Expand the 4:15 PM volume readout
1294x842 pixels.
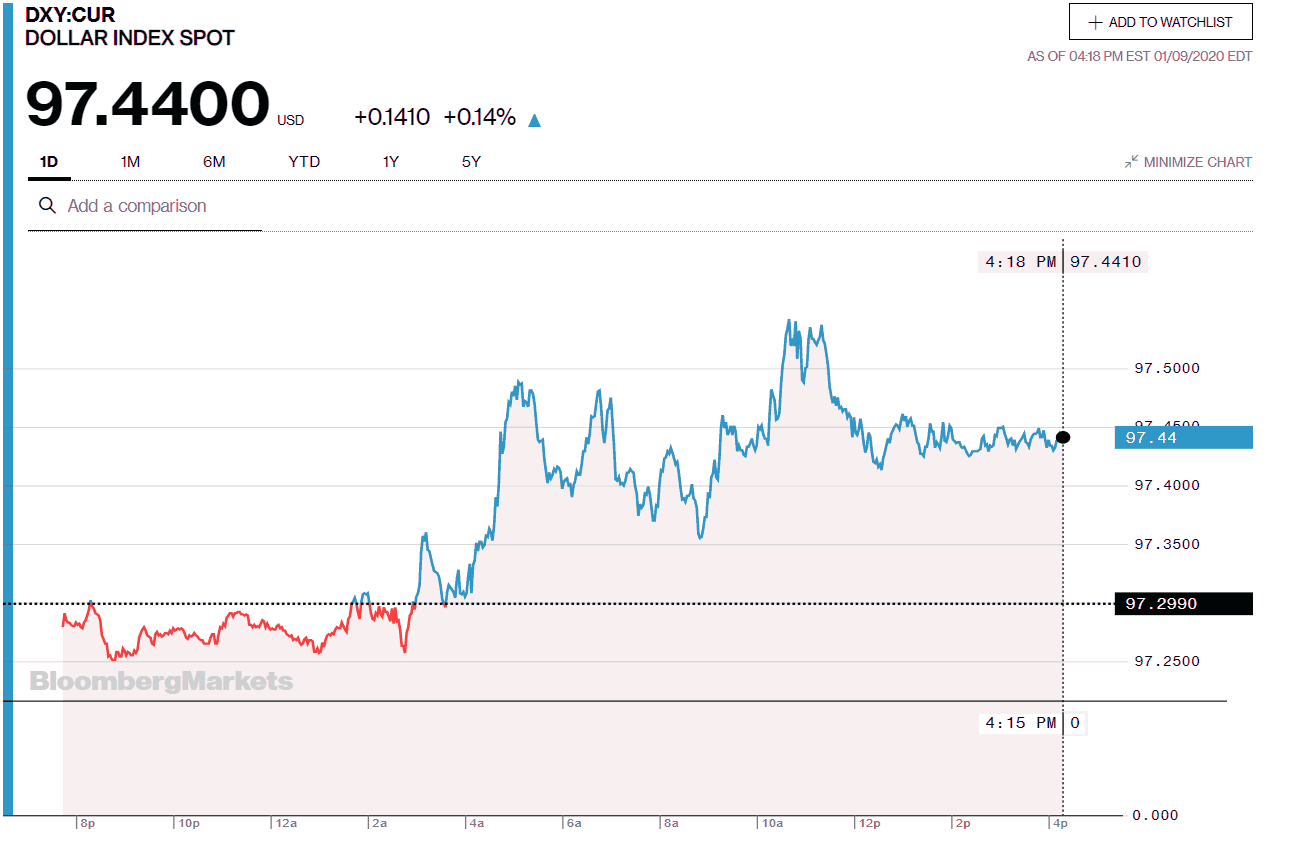click(x=1032, y=722)
